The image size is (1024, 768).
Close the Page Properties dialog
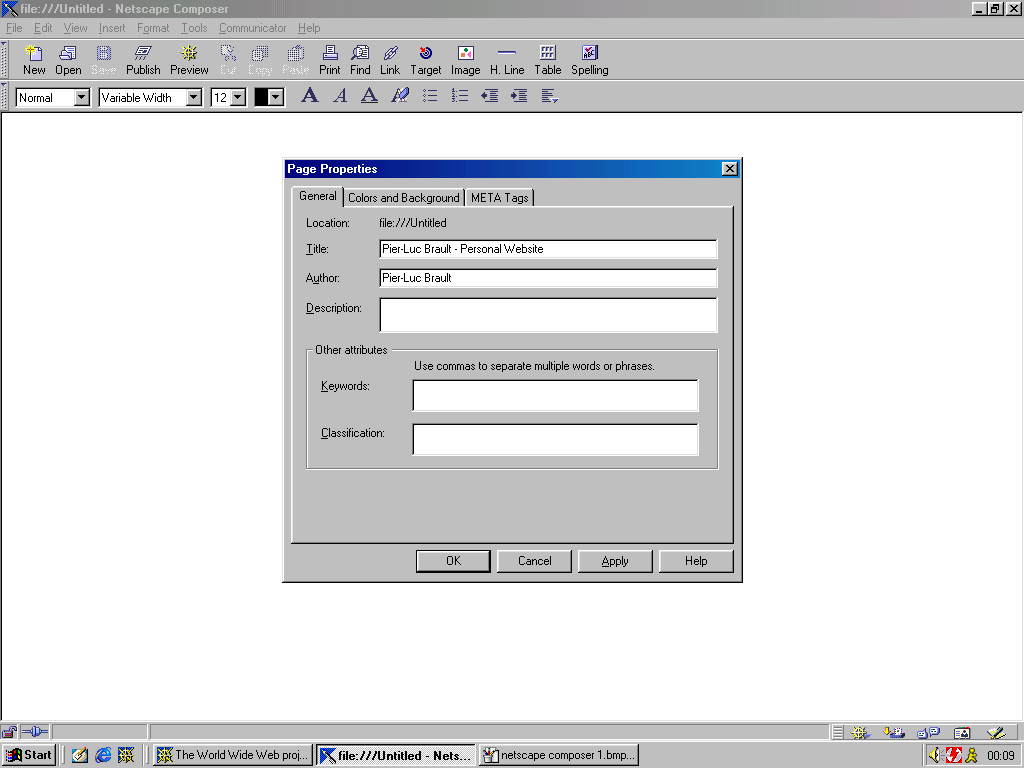click(x=729, y=169)
